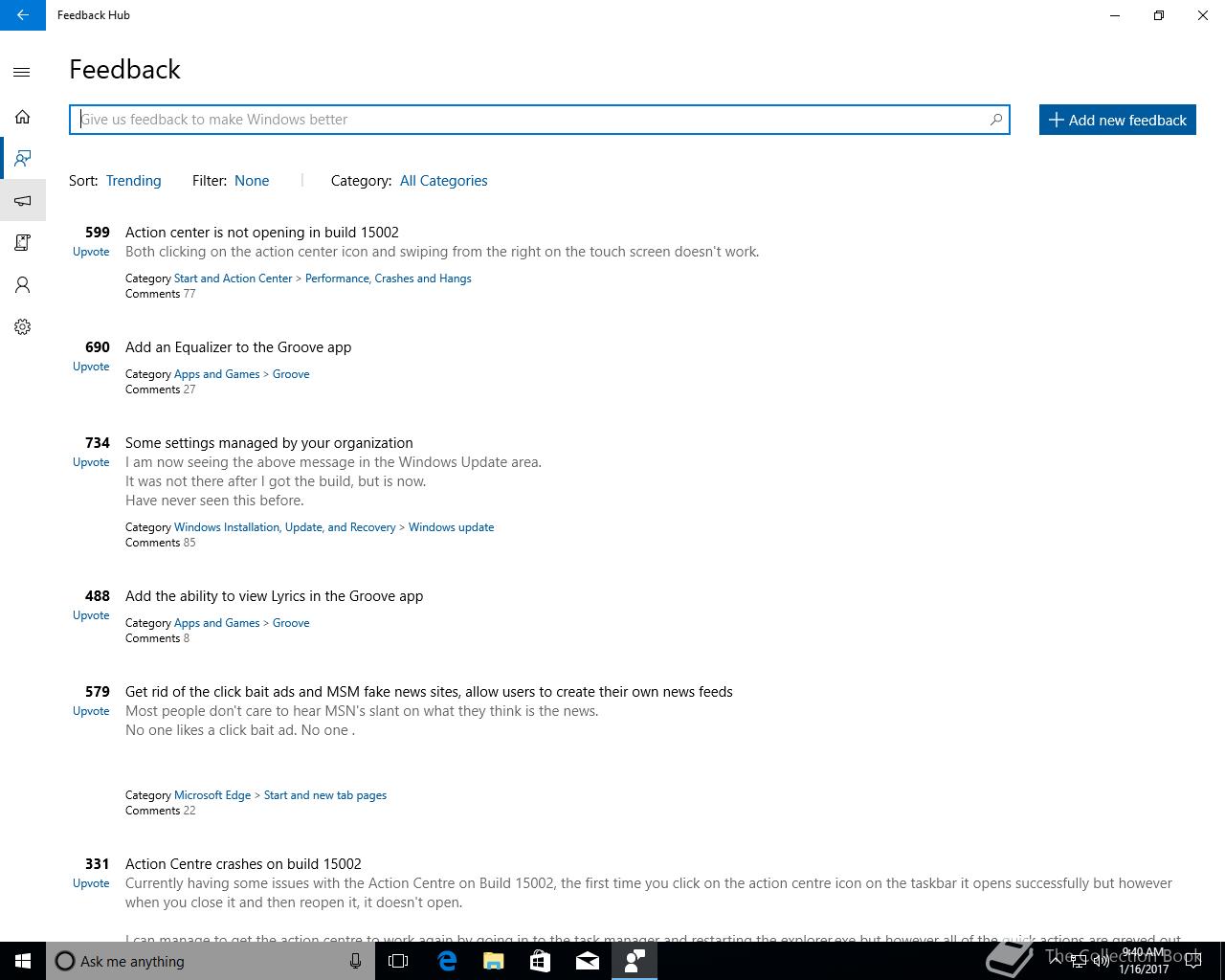1225x980 pixels.
Task: Upvote Action Centre crashes on build 15002
Action: click(91, 883)
